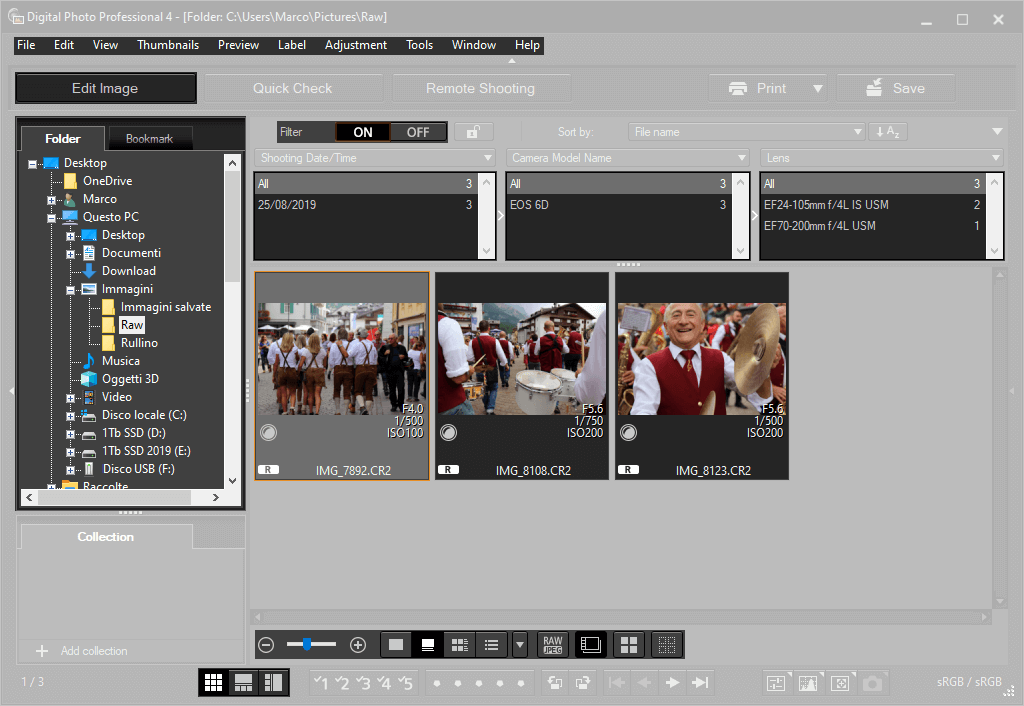This screenshot has width=1024, height=706.
Task: Apply check mark 4
Action: tap(384, 683)
